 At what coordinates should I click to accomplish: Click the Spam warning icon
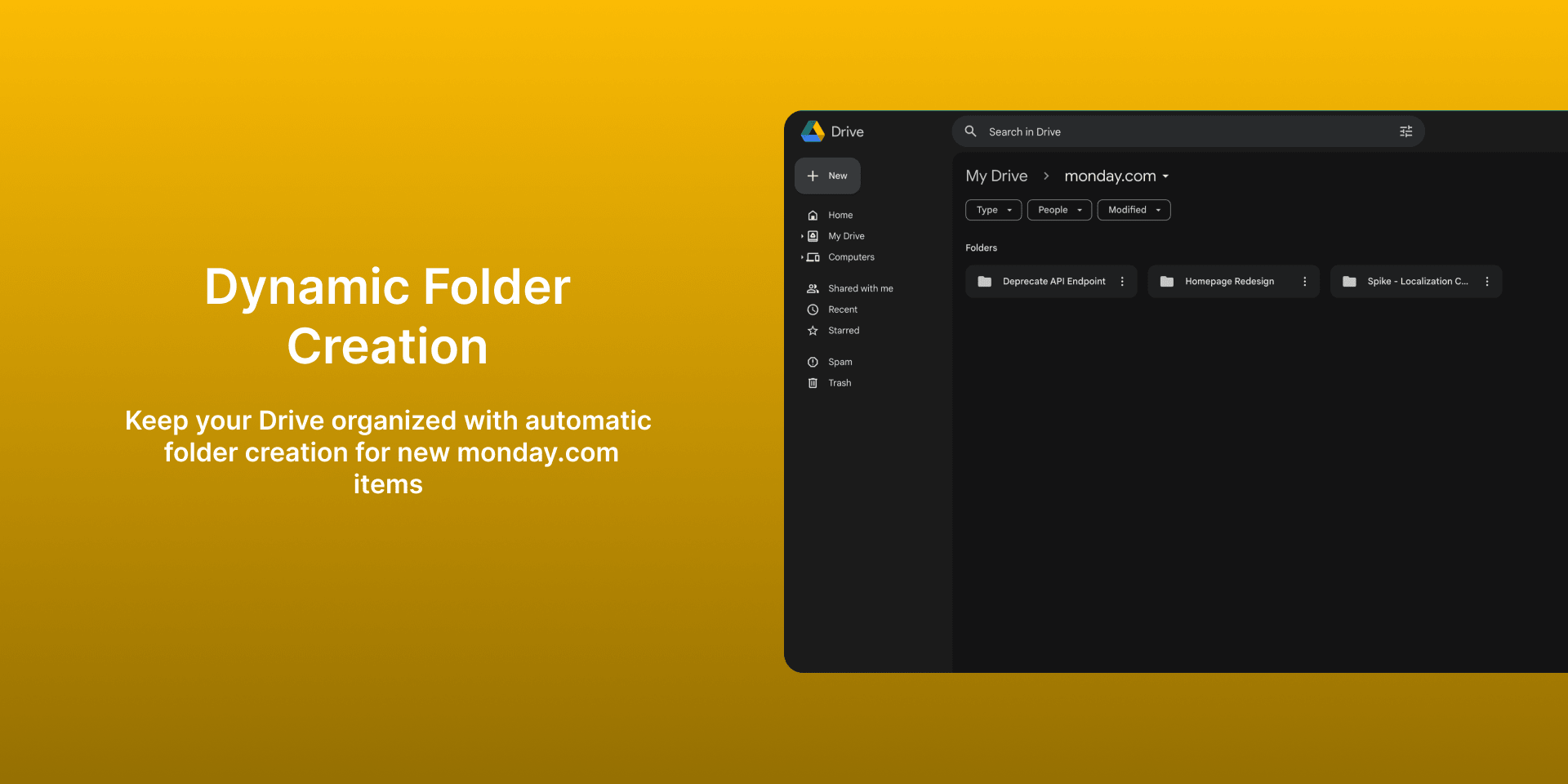[x=813, y=362]
